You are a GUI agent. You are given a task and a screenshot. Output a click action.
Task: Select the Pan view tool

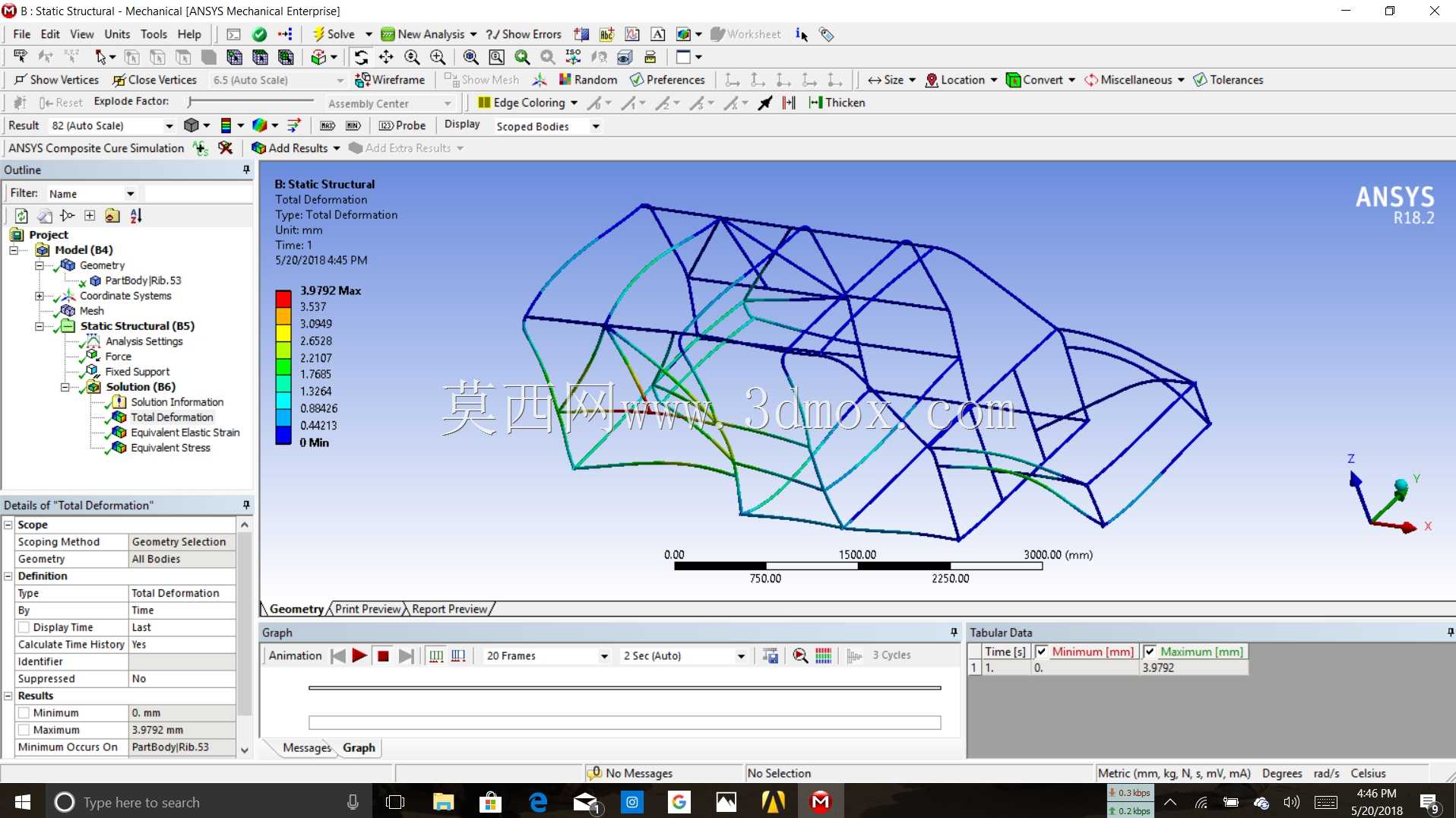point(386,57)
